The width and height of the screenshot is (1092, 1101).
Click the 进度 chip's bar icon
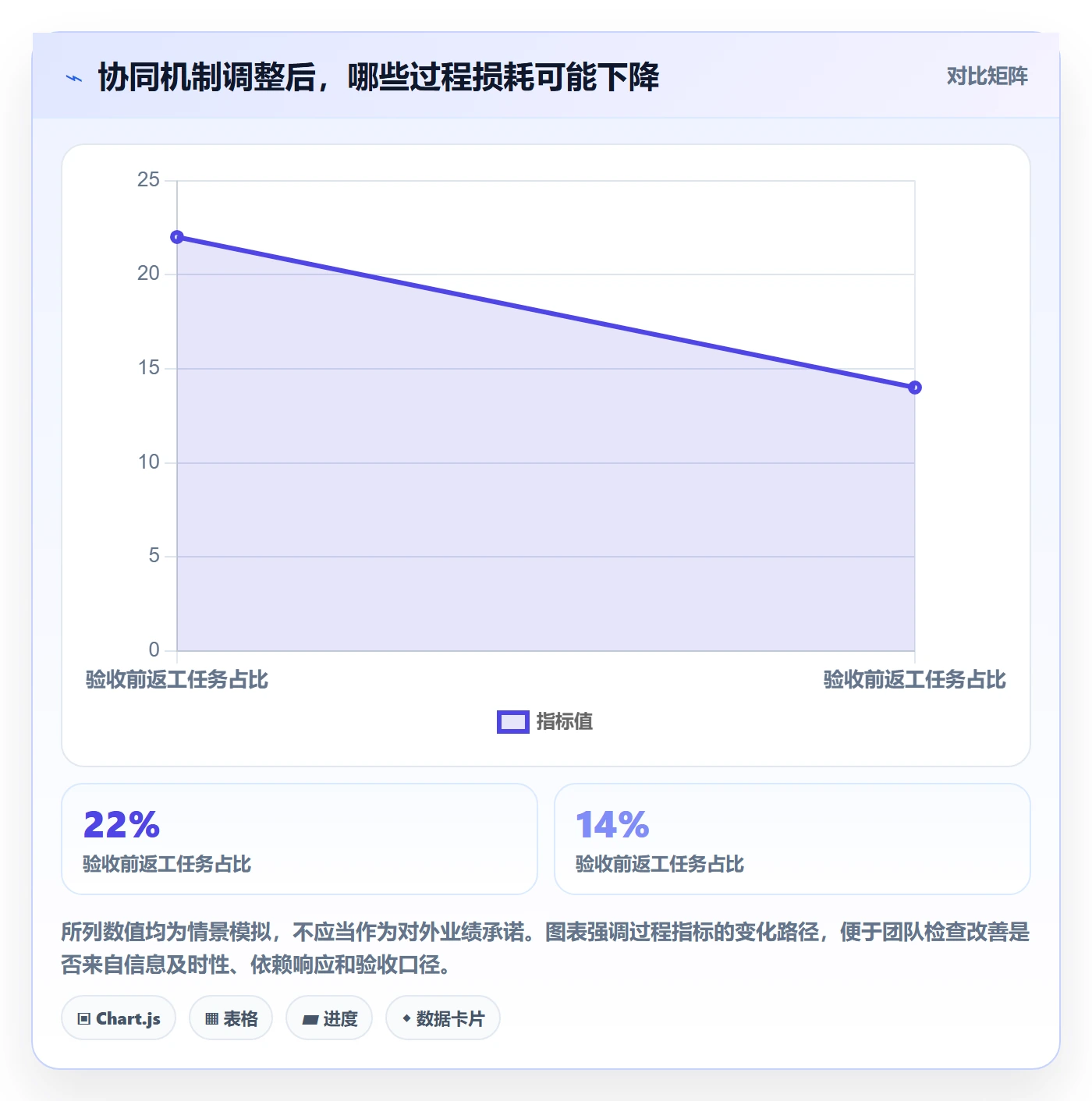[310, 1019]
